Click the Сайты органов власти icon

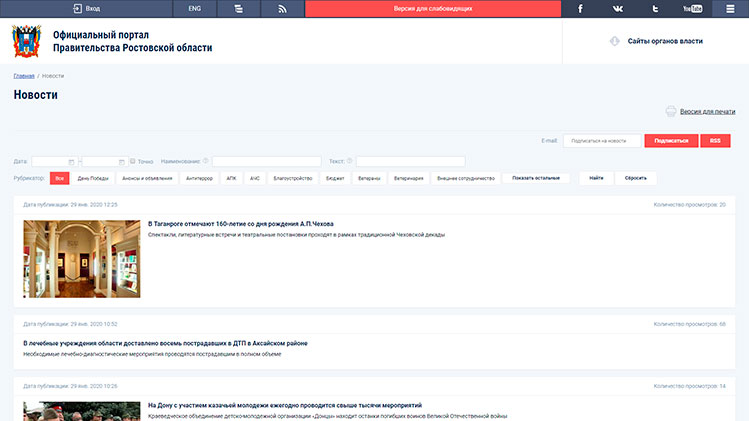coord(615,41)
